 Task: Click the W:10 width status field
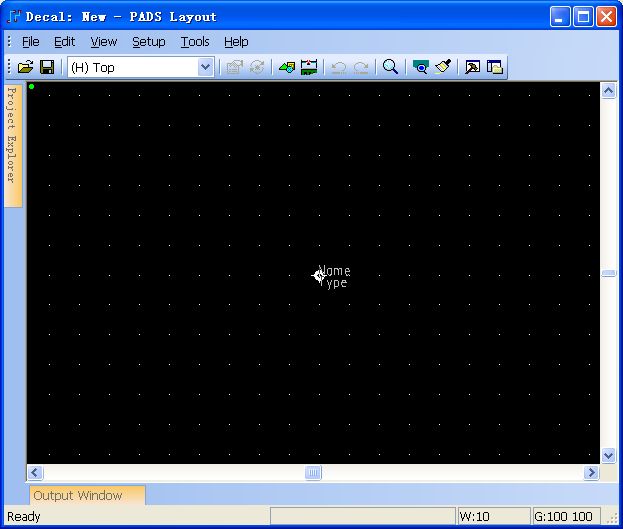coord(494,516)
